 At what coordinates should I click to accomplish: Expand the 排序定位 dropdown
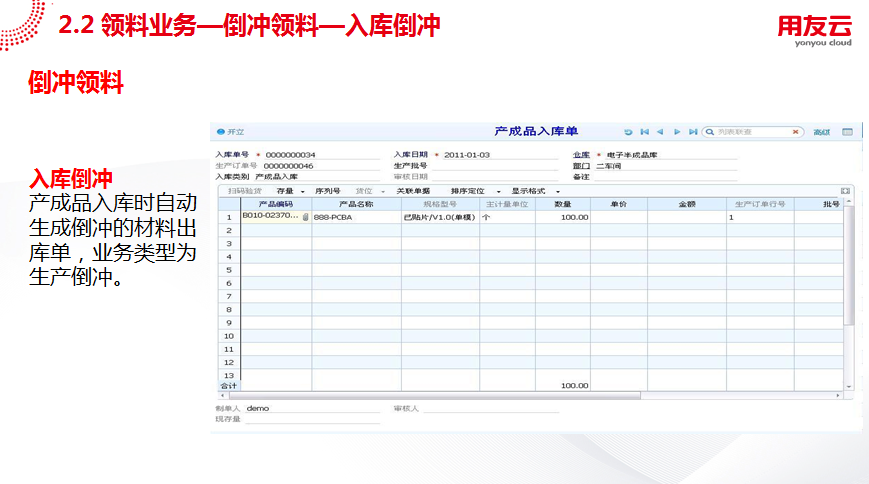pyautogui.click(x=499, y=191)
